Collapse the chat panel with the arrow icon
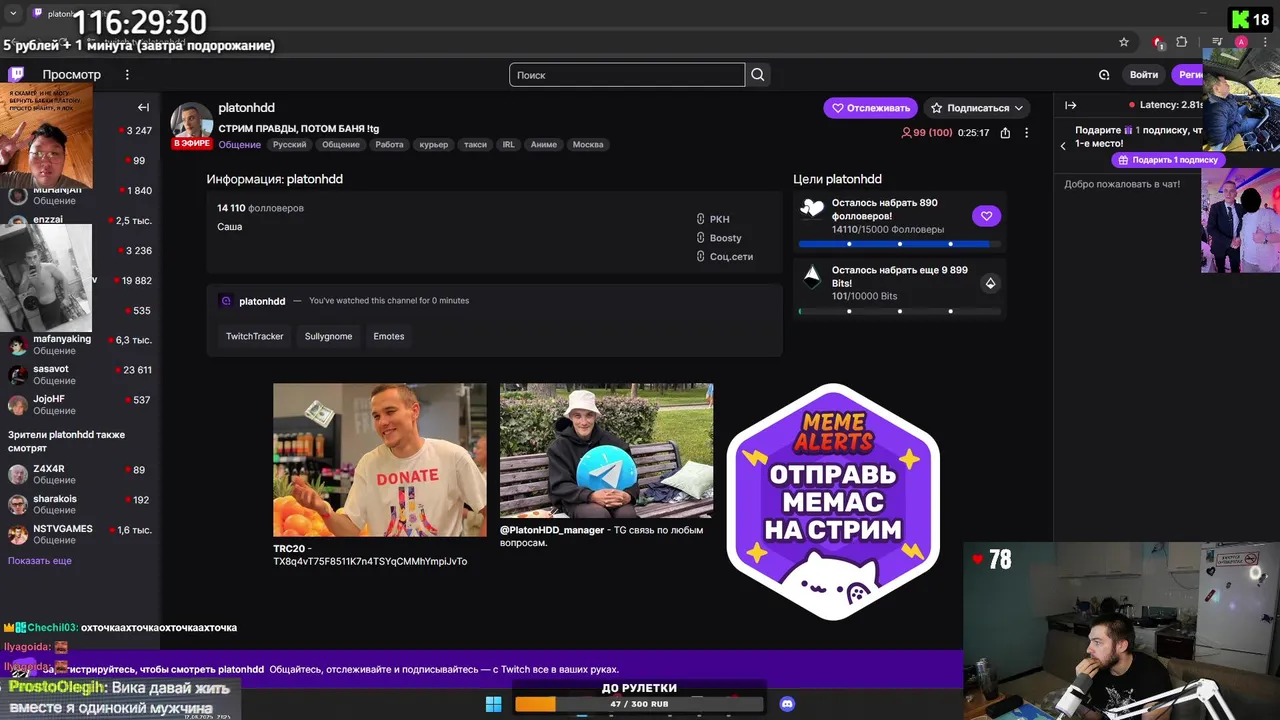1280x720 pixels. pyautogui.click(x=1070, y=105)
